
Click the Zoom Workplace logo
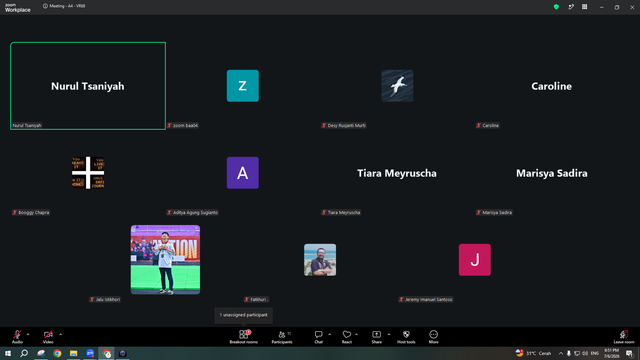coord(18,7)
